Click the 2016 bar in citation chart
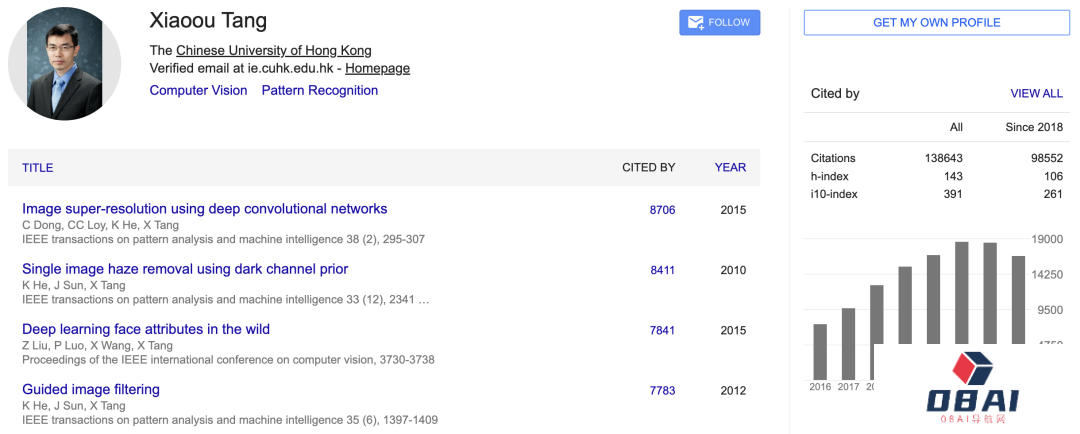Image resolution: width=1080 pixels, height=434 pixels. pos(820,352)
